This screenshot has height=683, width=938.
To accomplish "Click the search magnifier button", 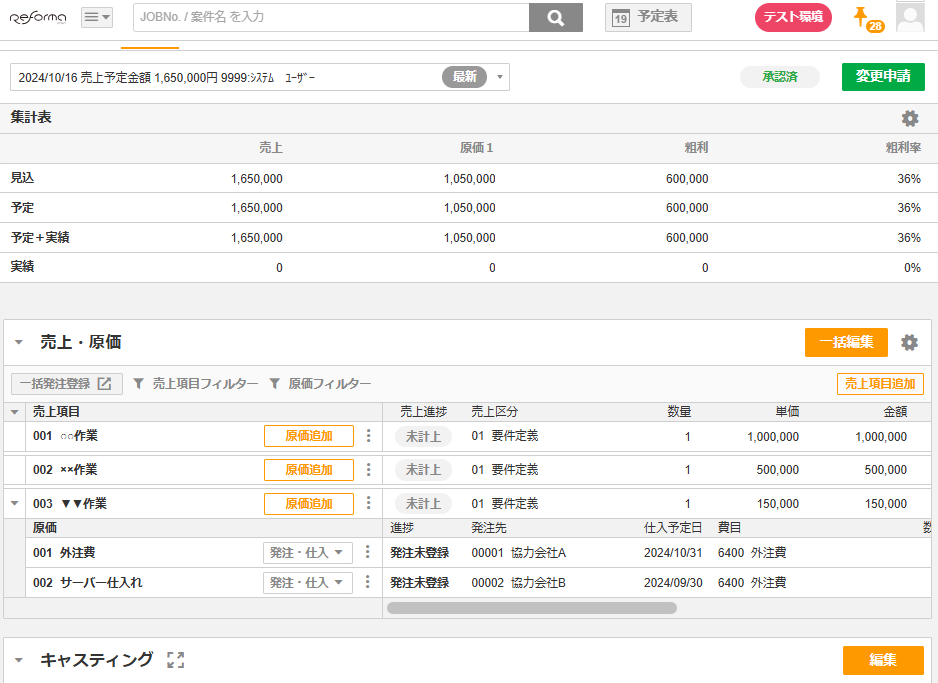I will 555,17.
